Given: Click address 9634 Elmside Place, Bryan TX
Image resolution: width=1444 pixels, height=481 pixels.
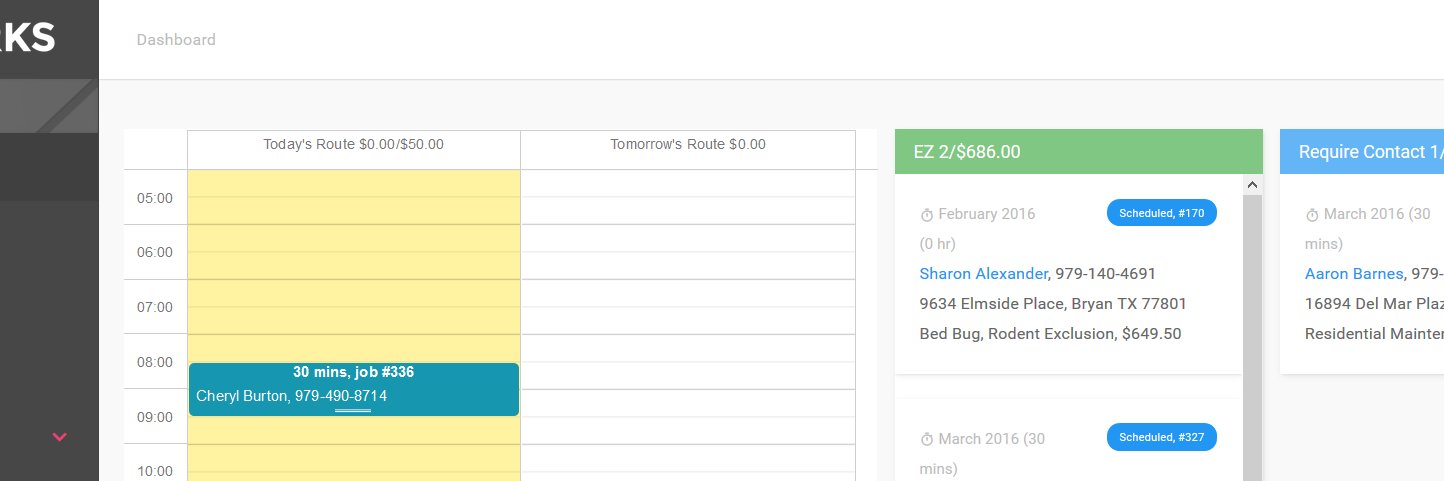Looking at the screenshot, I should 1053,303.
